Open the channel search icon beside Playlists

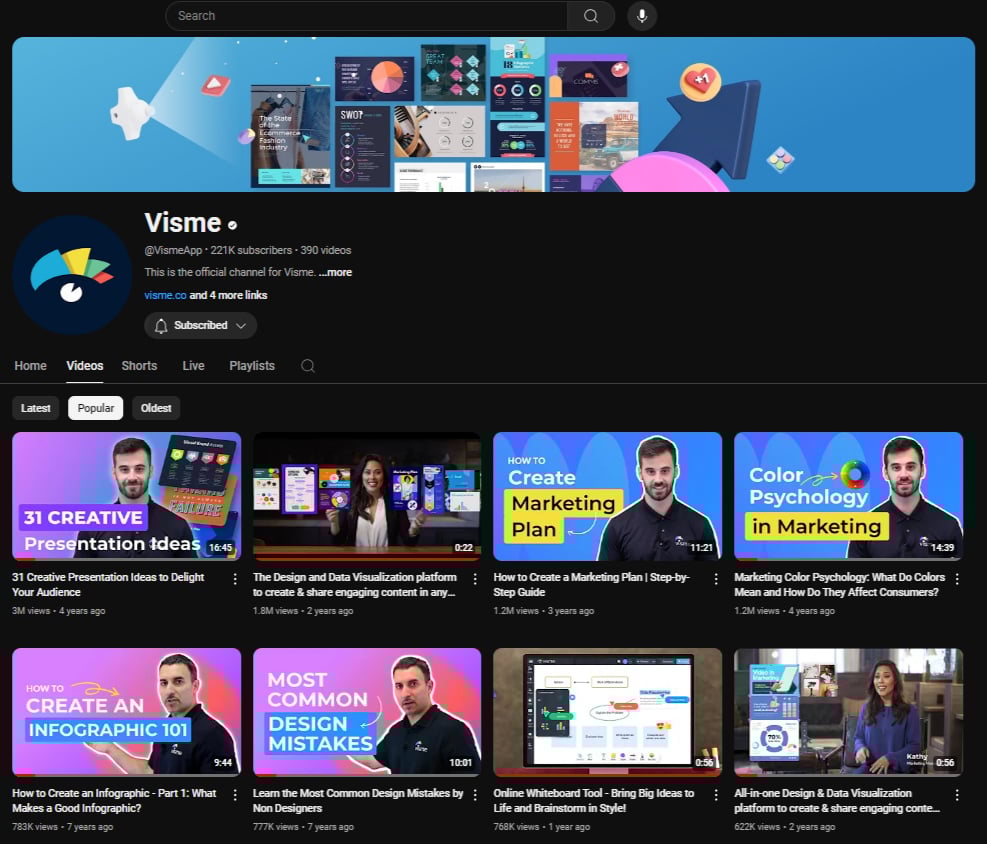click(x=307, y=366)
